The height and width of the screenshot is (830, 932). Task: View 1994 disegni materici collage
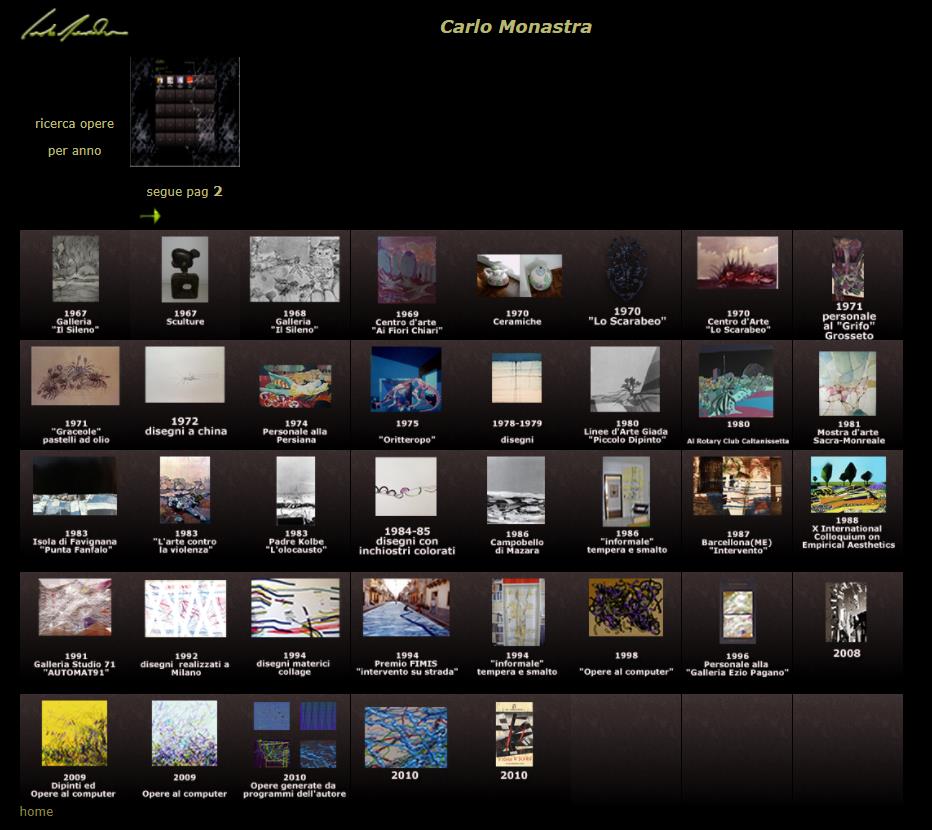click(295, 608)
